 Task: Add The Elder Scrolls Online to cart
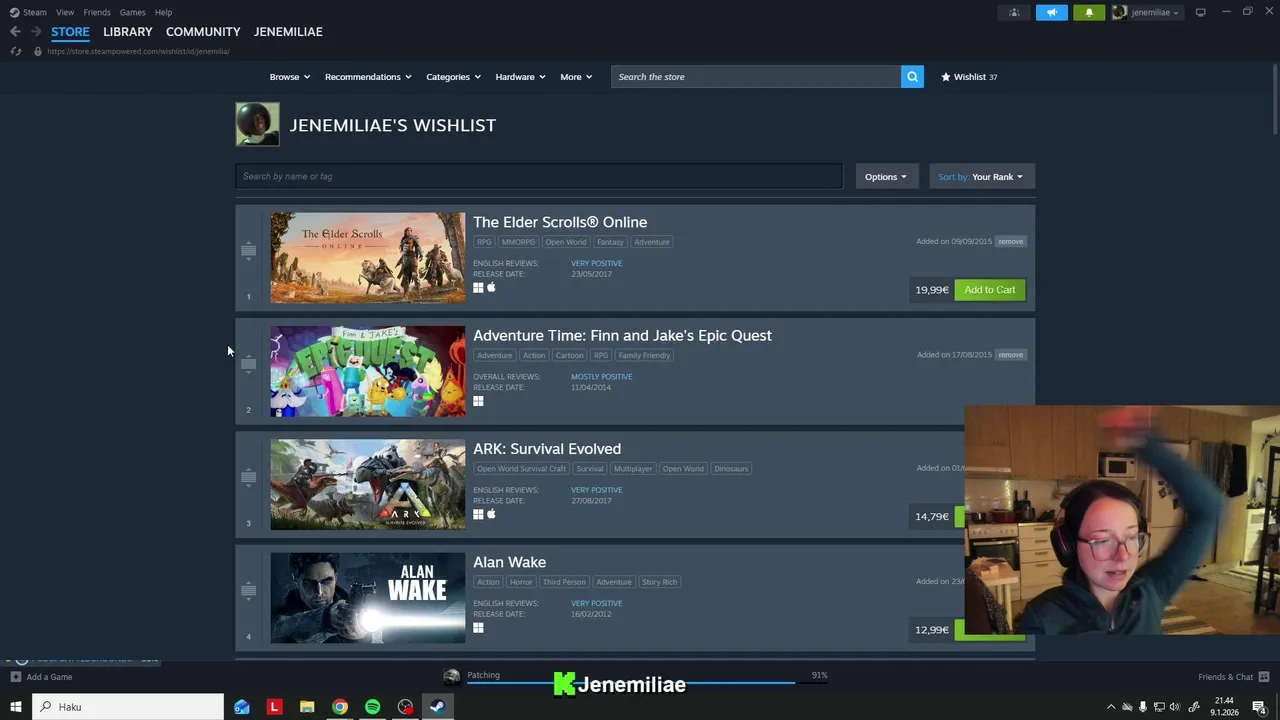pyautogui.click(x=990, y=290)
